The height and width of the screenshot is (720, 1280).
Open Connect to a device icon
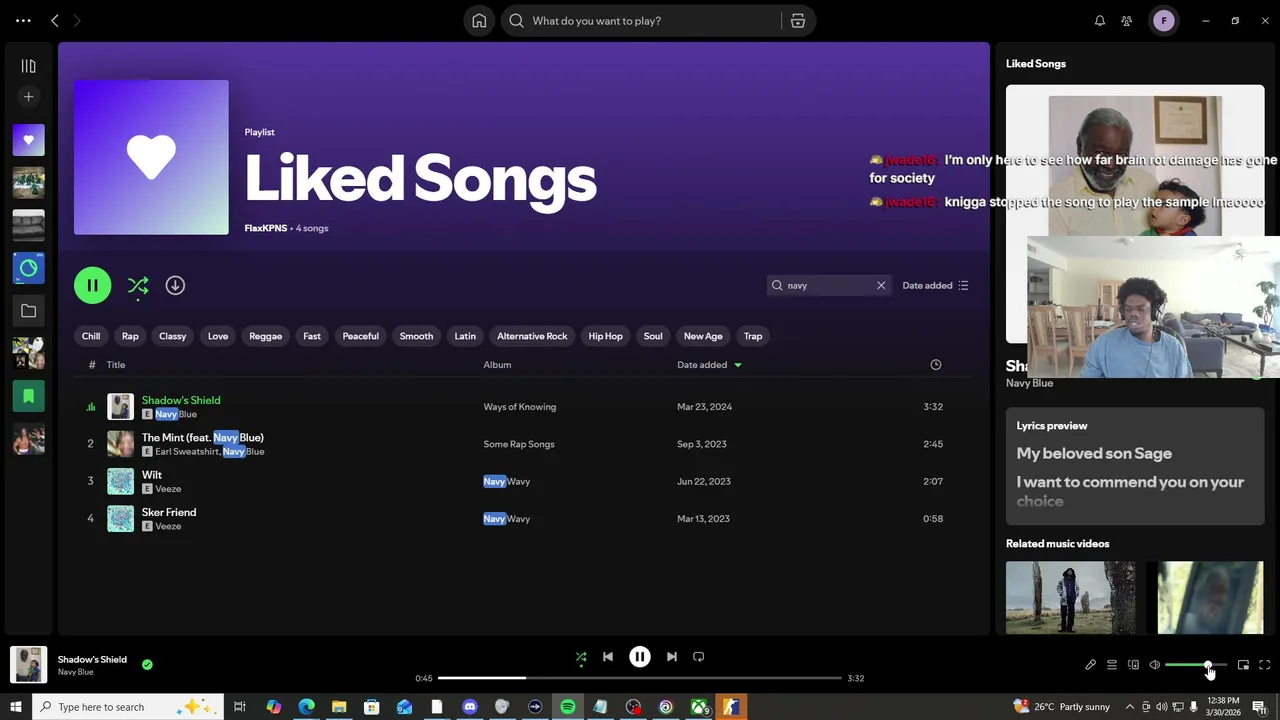pos(1133,665)
